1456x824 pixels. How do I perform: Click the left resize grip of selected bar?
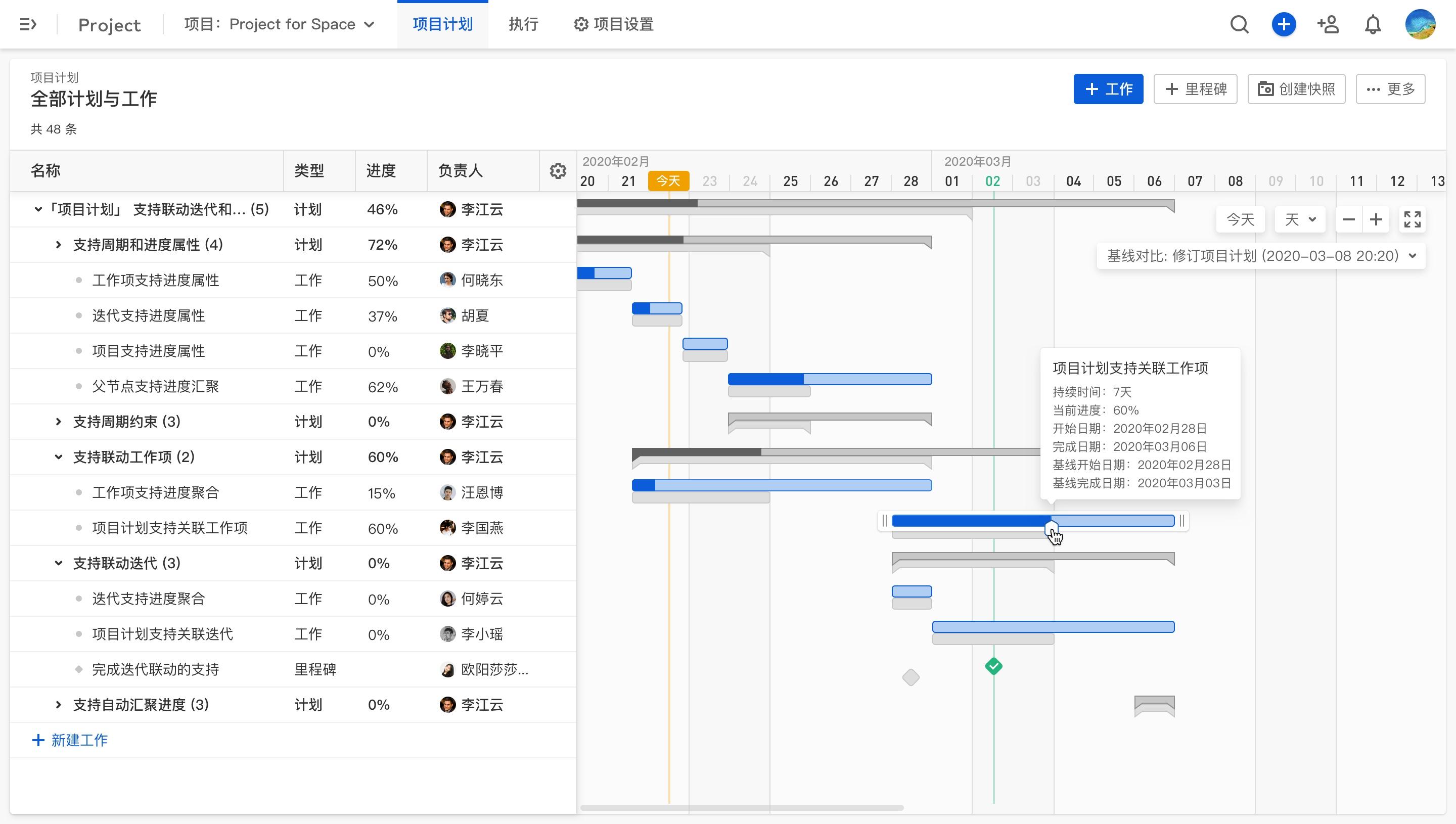coord(884,521)
